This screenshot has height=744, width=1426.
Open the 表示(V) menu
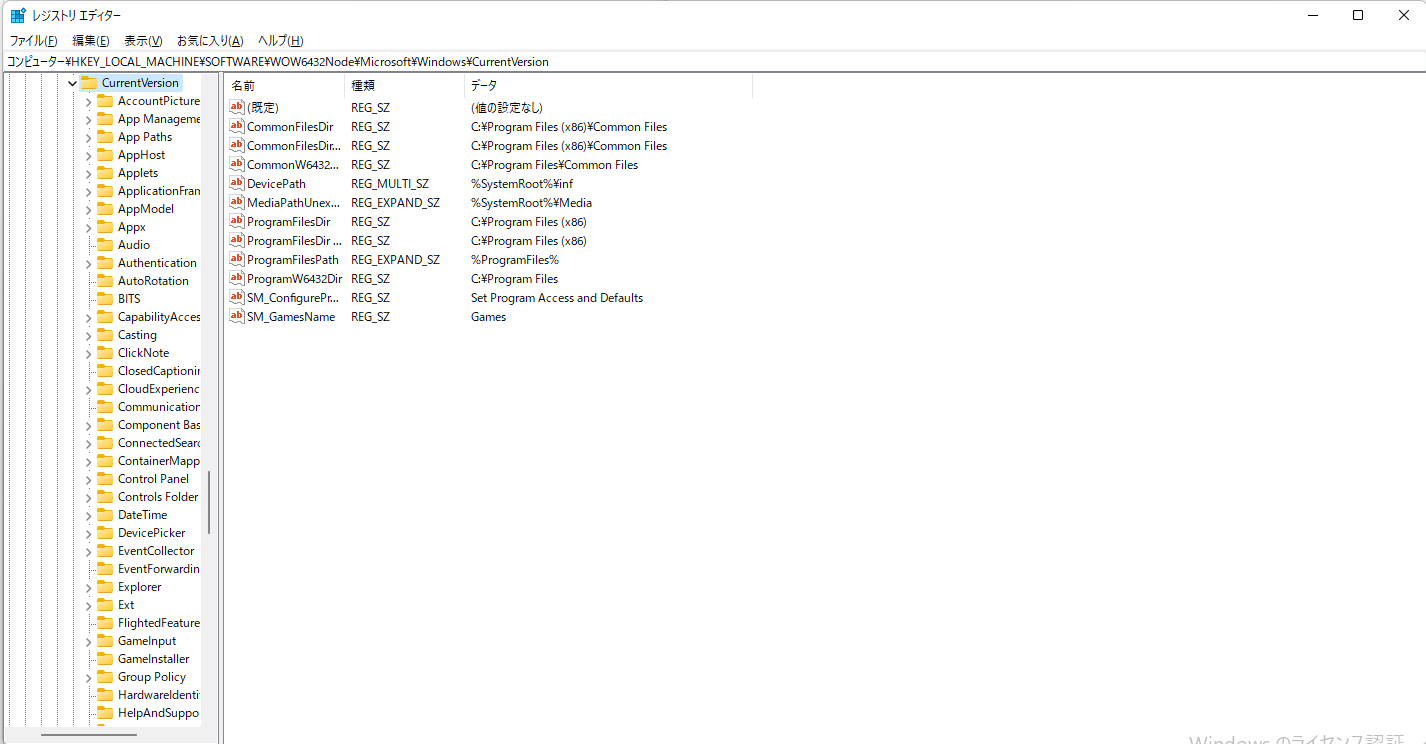pyautogui.click(x=143, y=41)
